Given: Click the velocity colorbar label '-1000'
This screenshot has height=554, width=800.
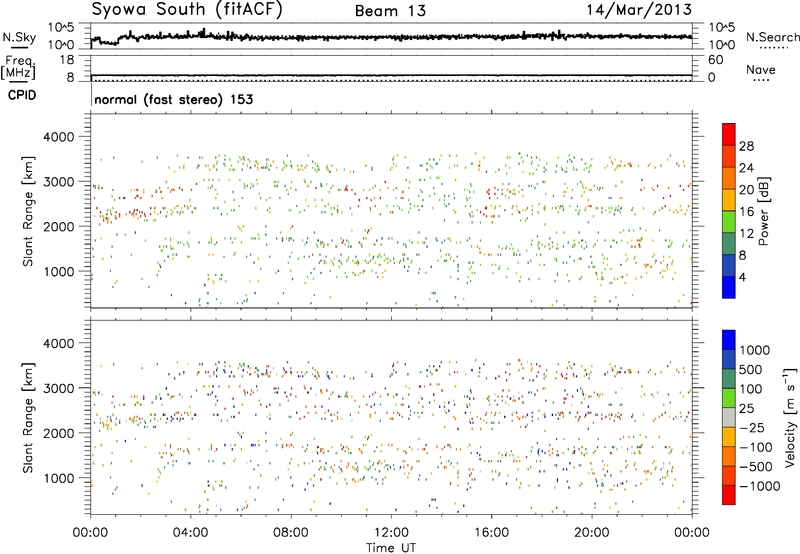Looking at the screenshot, I should tap(759, 486).
